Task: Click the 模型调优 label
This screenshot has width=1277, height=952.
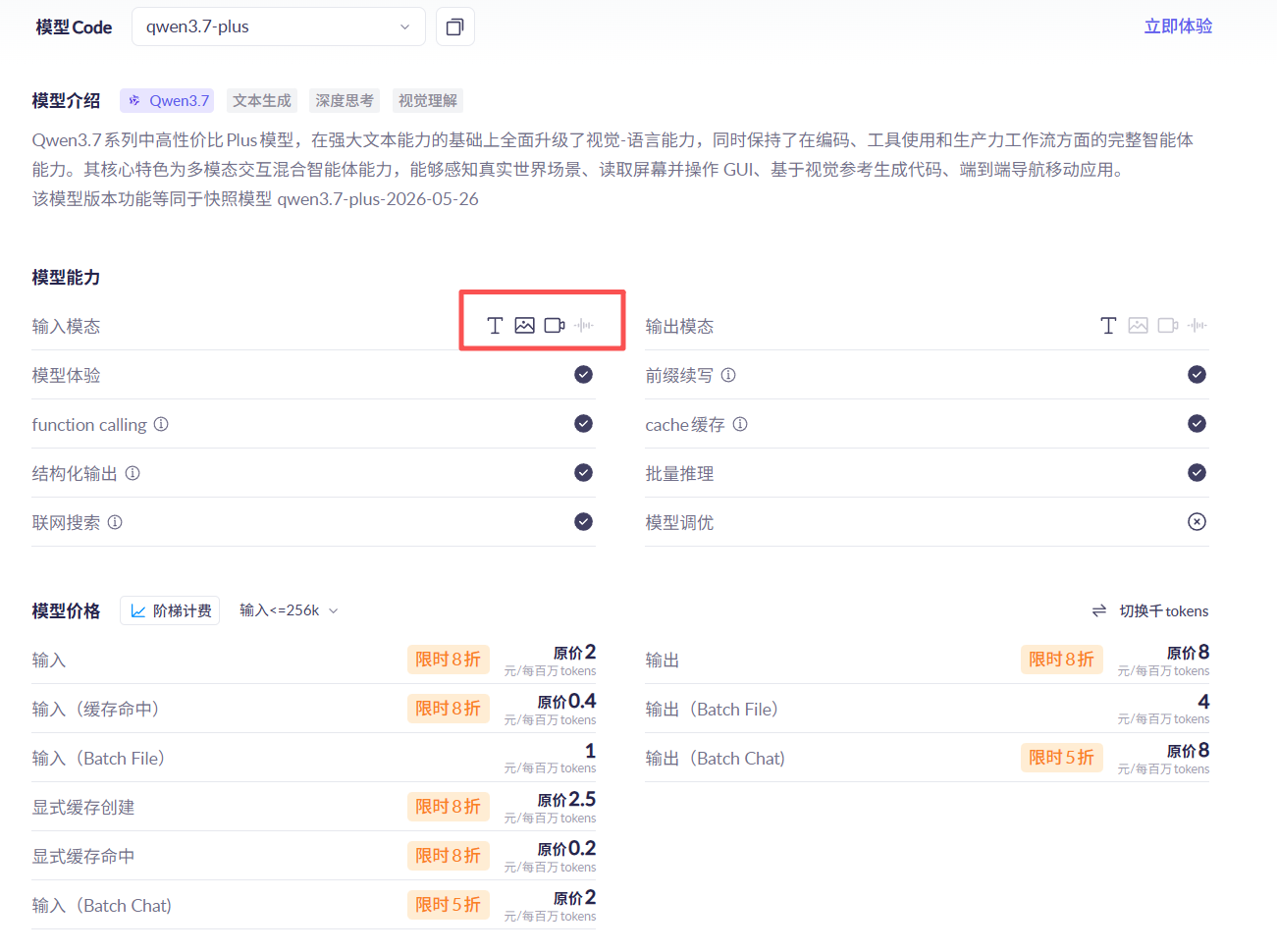Action: (x=679, y=522)
